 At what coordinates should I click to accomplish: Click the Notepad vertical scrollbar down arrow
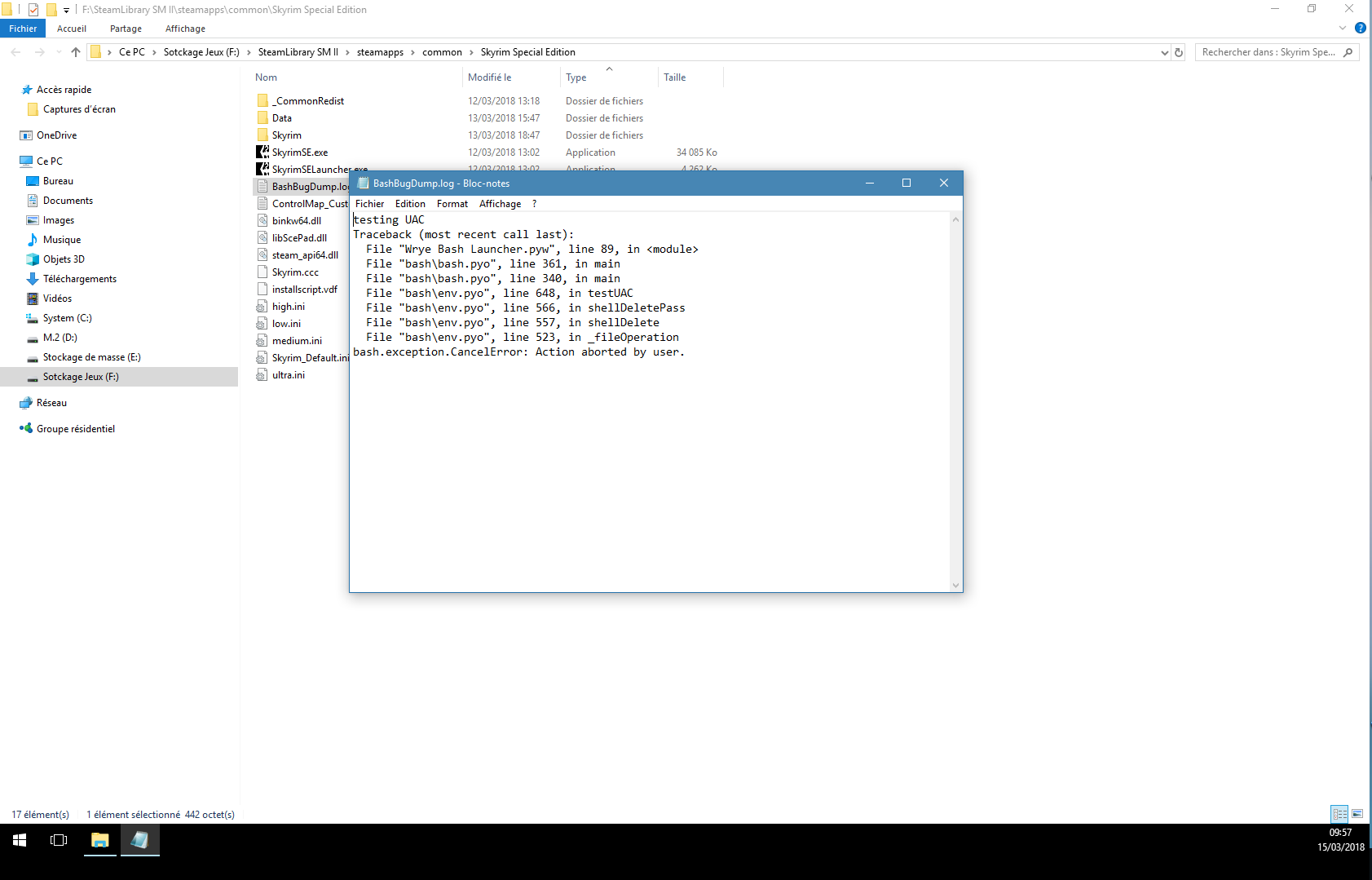tap(955, 585)
